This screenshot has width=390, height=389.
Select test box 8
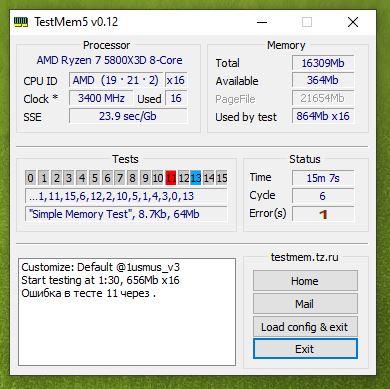pos(132,178)
